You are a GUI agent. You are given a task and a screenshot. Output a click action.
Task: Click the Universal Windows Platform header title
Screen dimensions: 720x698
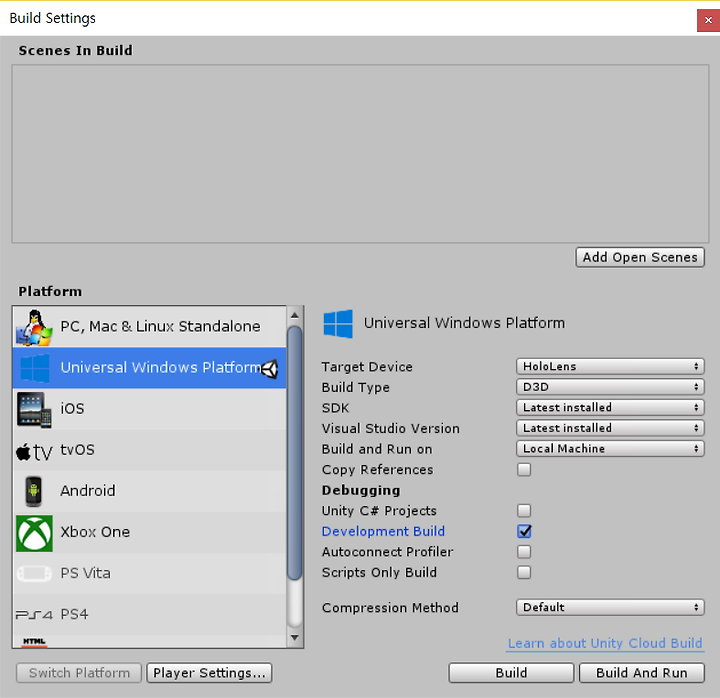tap(464, 323)
